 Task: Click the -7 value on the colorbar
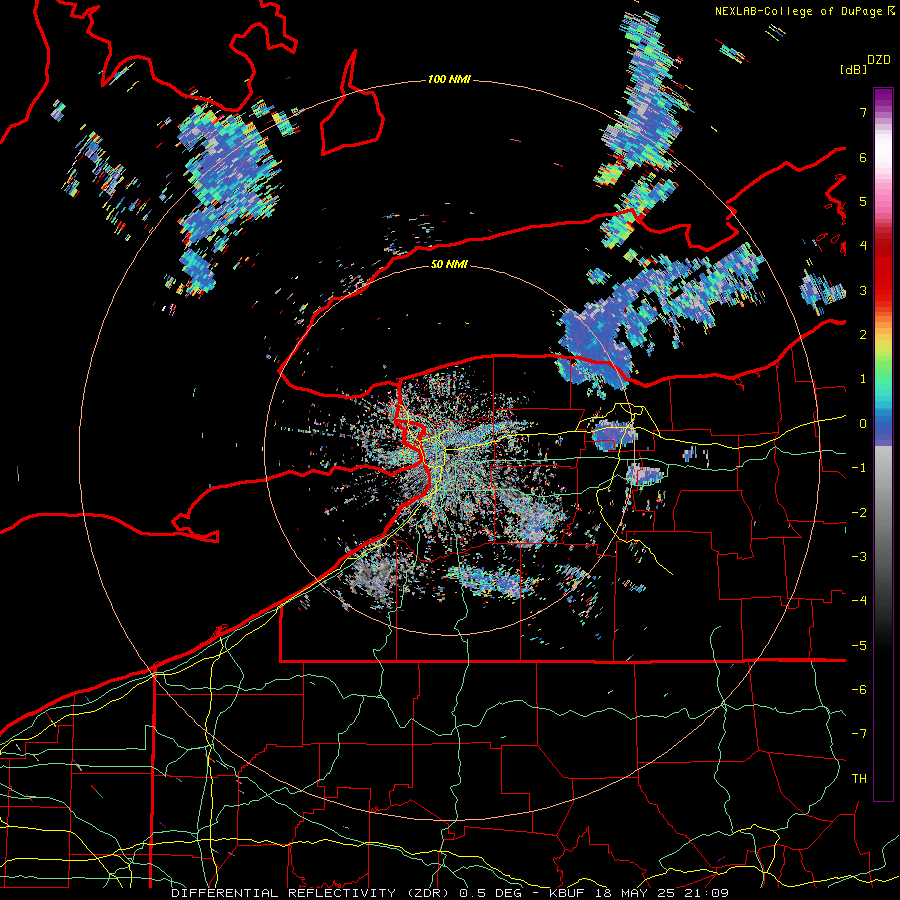pyautogui.click(x=859, y=734)
